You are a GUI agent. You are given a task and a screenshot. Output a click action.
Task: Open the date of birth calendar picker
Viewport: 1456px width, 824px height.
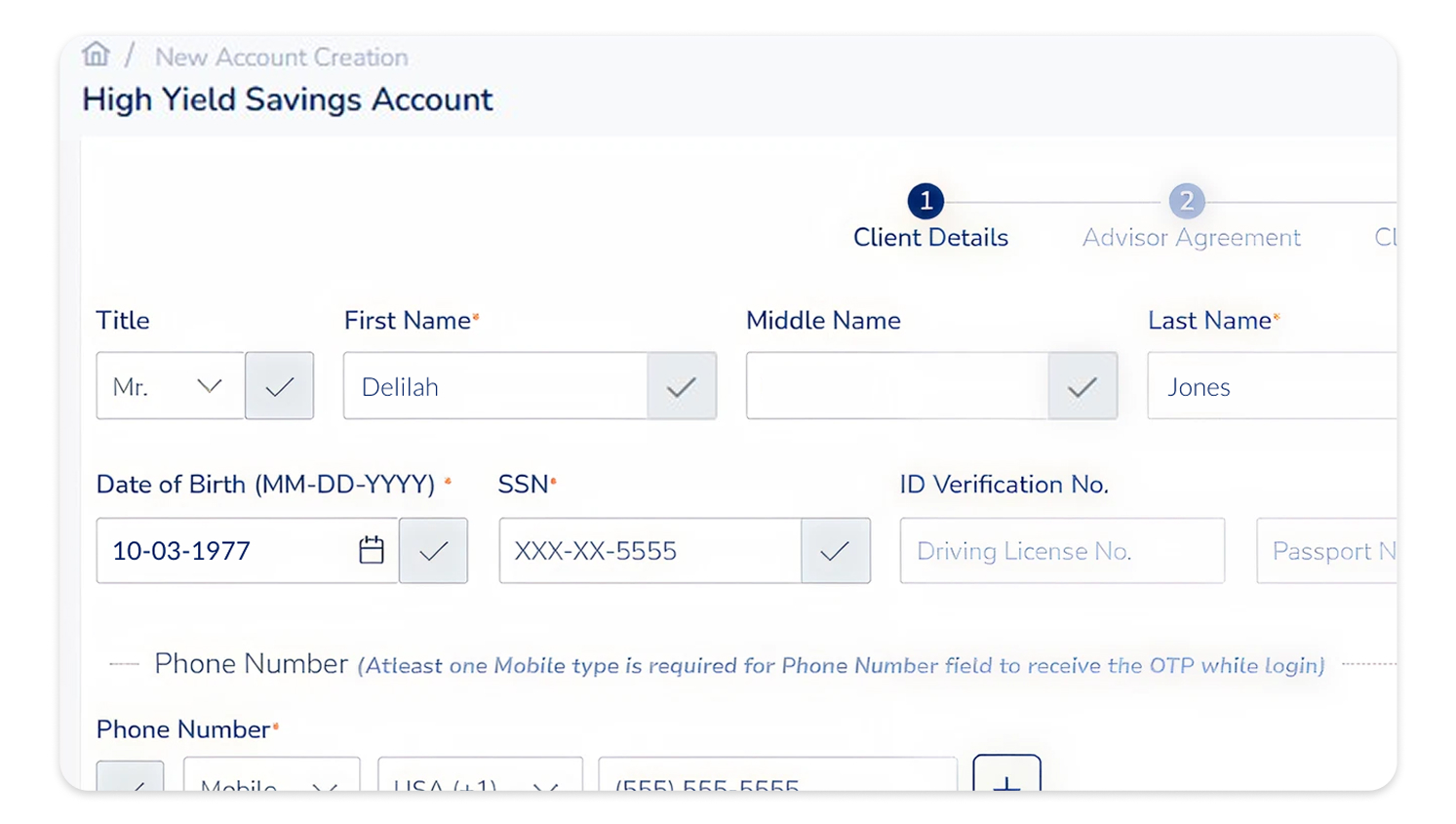click(x=371, y=551)
